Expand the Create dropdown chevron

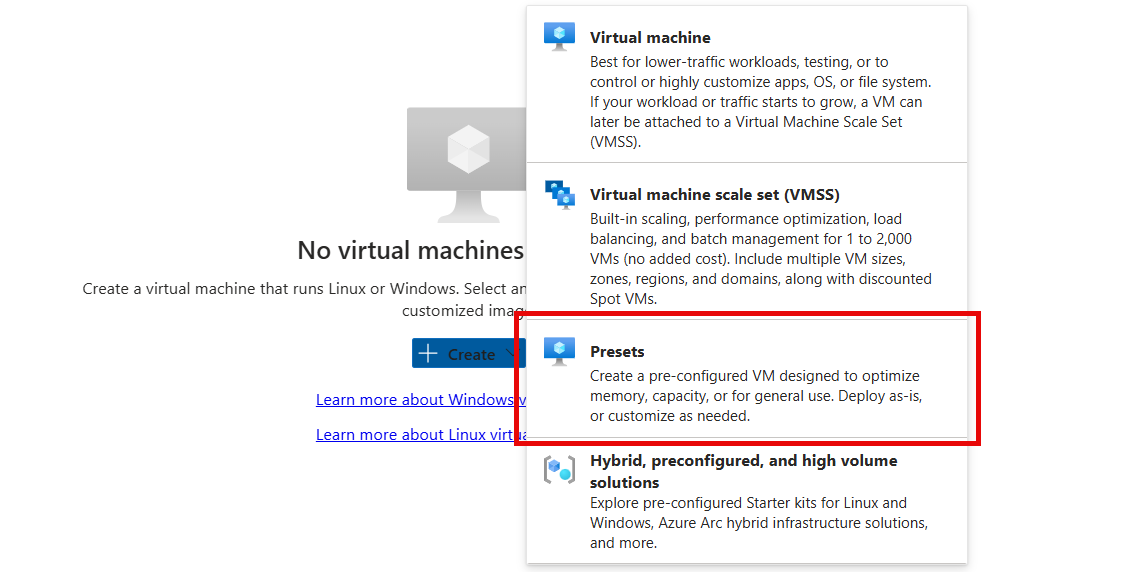[511, 354]
